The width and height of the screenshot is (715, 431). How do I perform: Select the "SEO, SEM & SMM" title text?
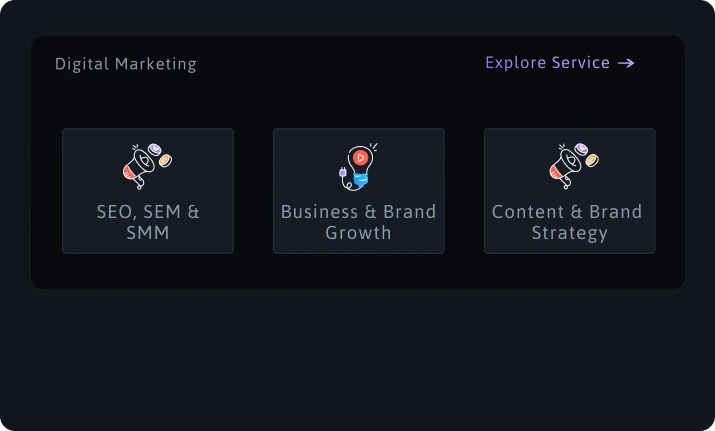(x=148, y=222)
